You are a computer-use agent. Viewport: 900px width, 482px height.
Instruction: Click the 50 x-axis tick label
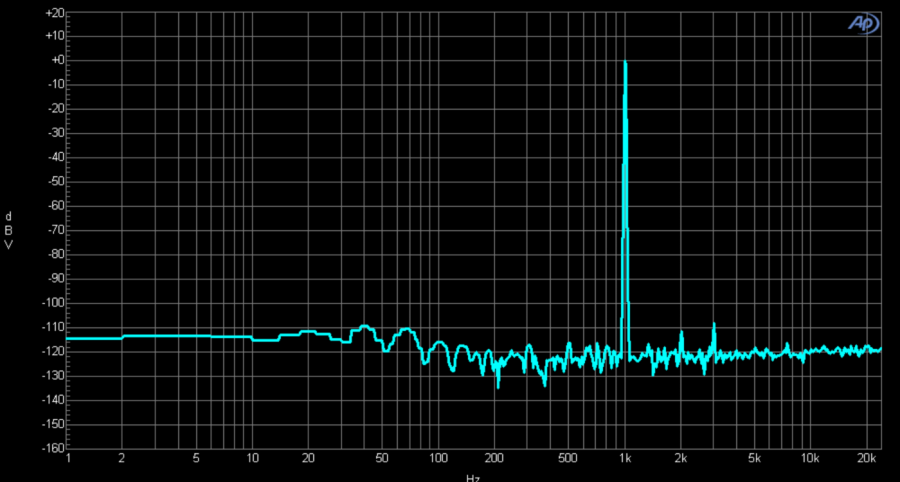coord(382,459)
